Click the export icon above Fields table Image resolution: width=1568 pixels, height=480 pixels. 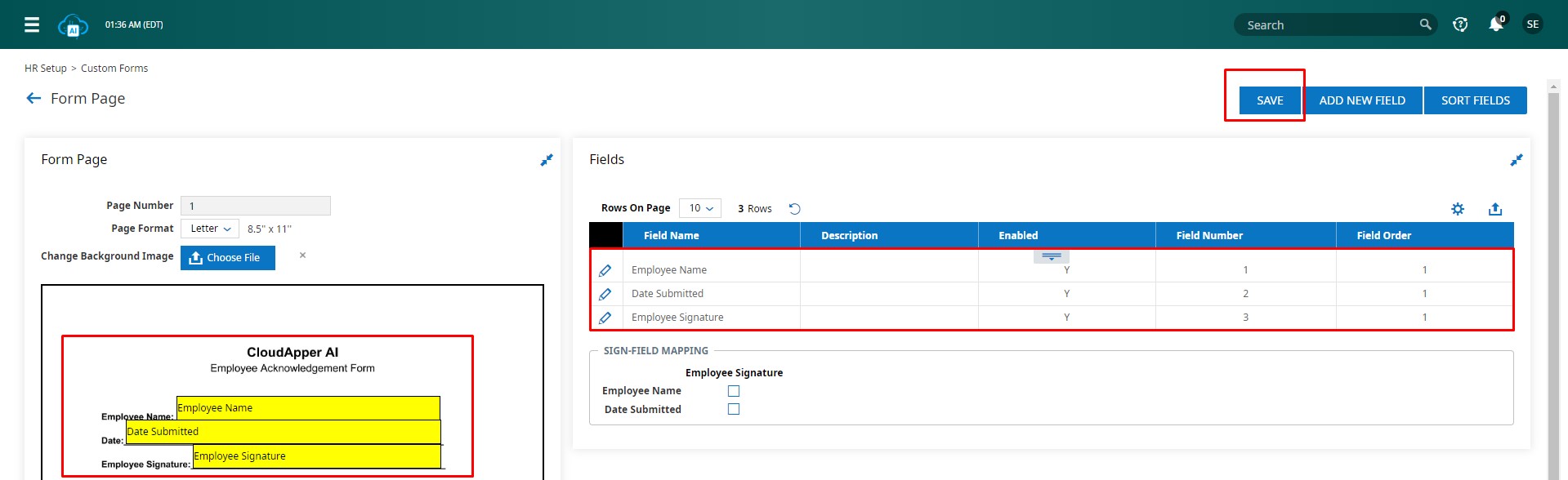click(1495, 209)
